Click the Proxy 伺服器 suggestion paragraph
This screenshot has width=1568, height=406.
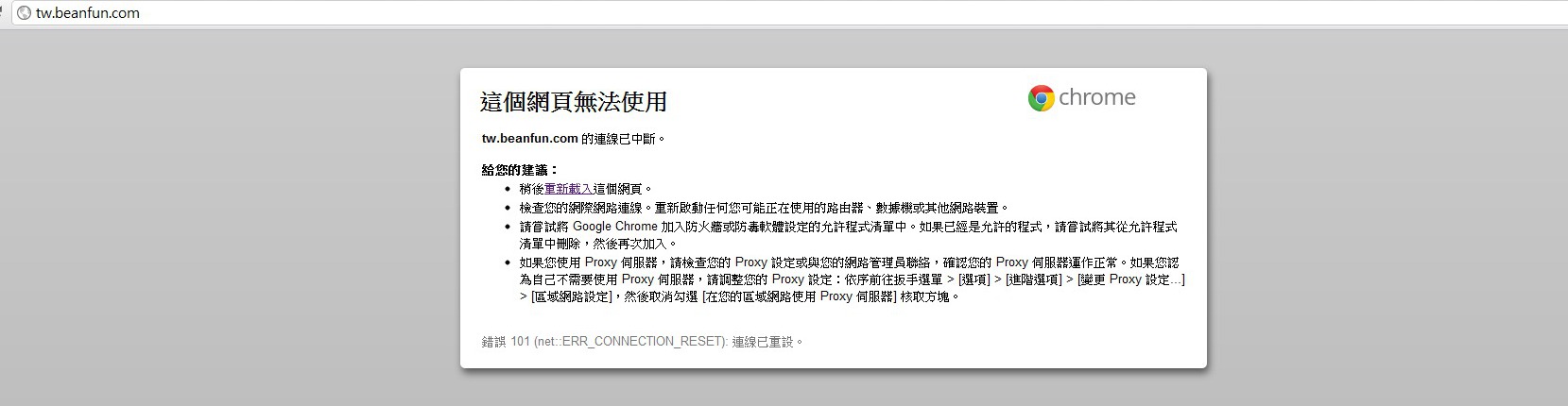[x=852, y=279]
